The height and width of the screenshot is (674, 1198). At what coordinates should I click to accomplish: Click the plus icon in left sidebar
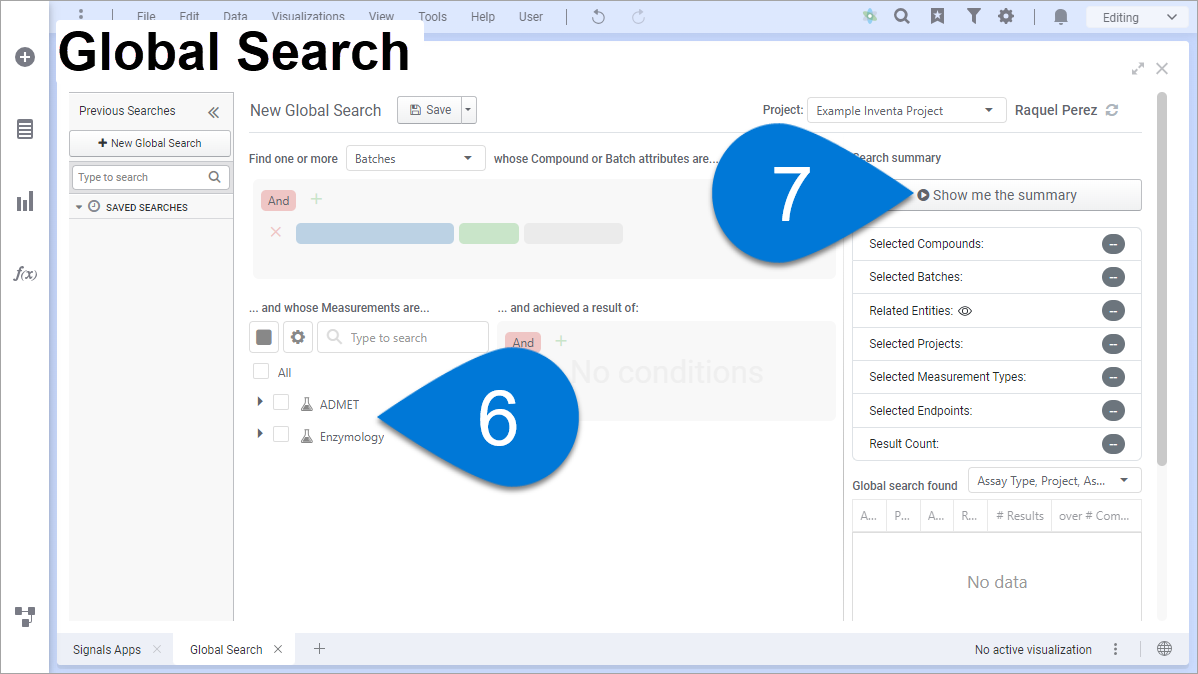(24, 57)
